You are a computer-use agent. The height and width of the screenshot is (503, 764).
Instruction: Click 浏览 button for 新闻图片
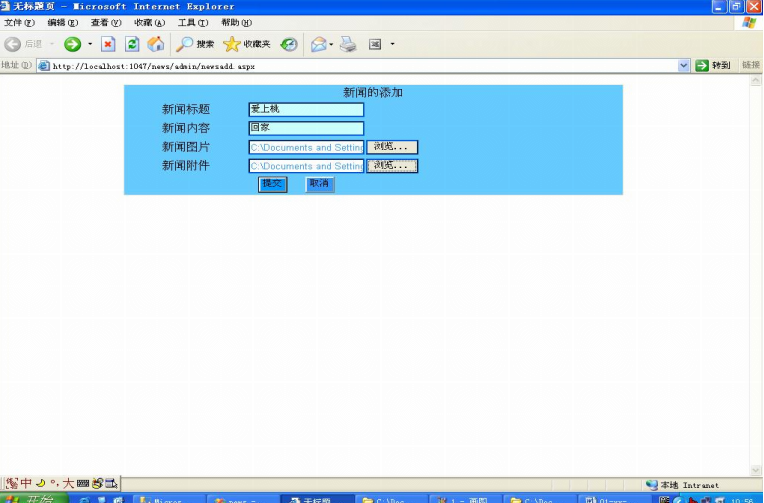tap(392, 147)
